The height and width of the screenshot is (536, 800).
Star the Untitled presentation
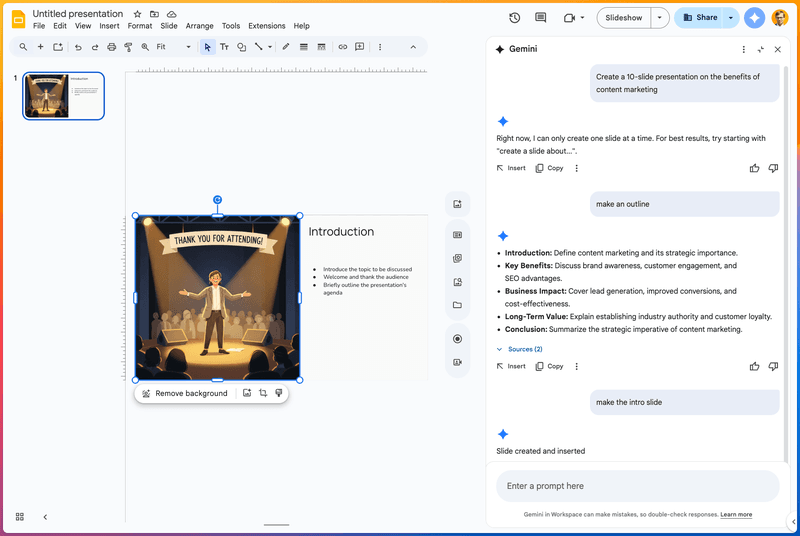(137, 14)
